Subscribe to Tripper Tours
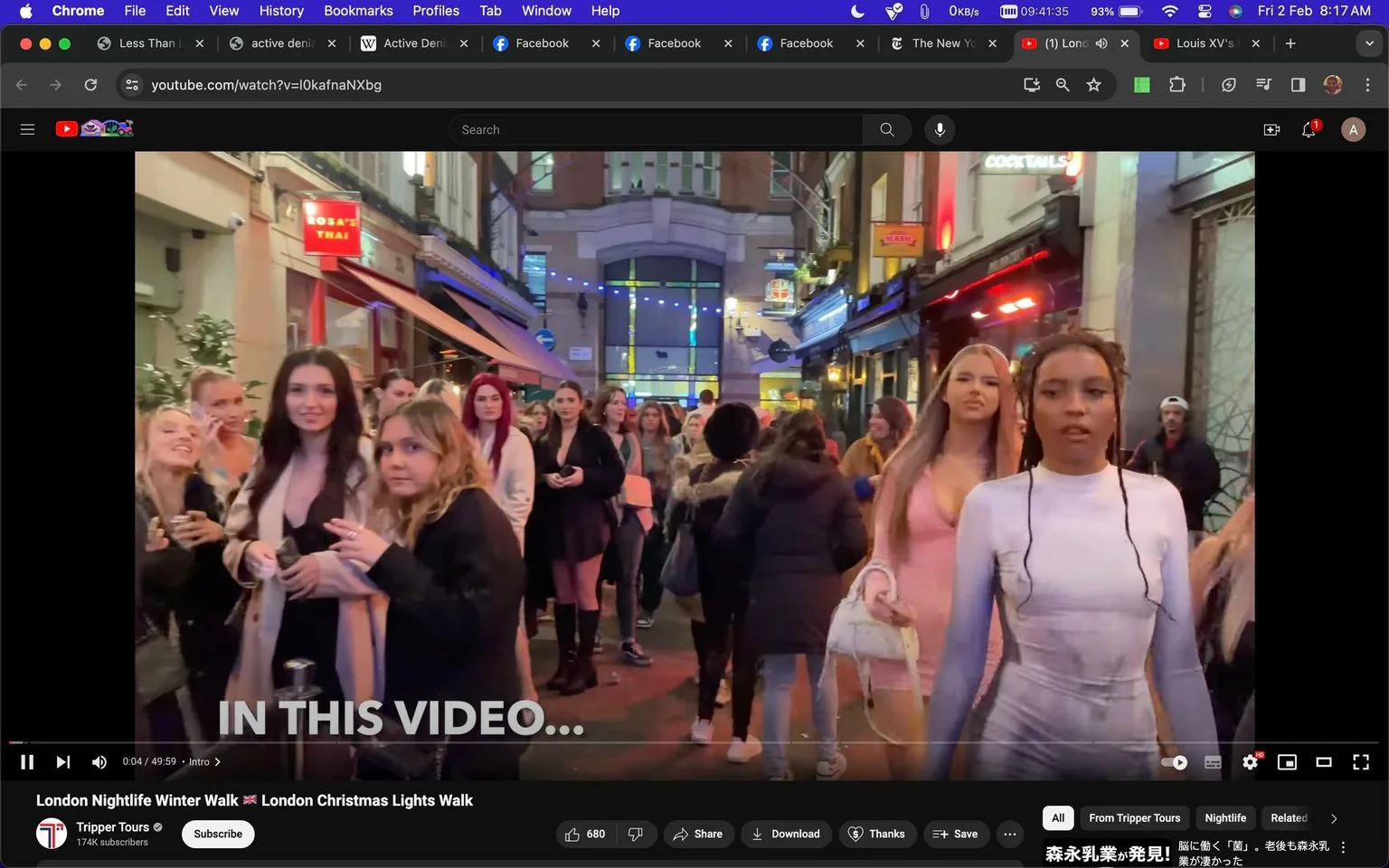This screenshot has width=1389, height=868. pos(218,834)
